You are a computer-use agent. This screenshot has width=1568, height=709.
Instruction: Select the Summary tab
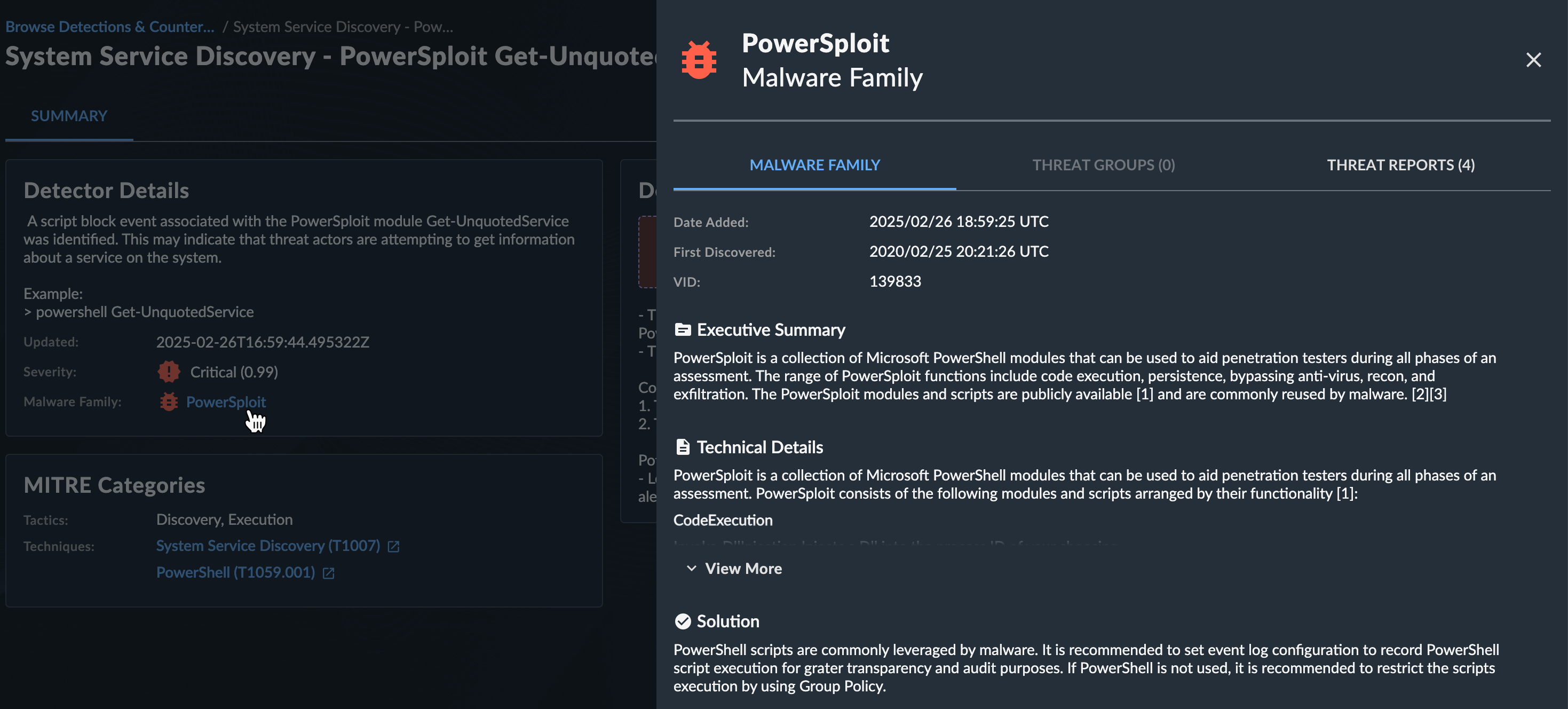point(69,116)
